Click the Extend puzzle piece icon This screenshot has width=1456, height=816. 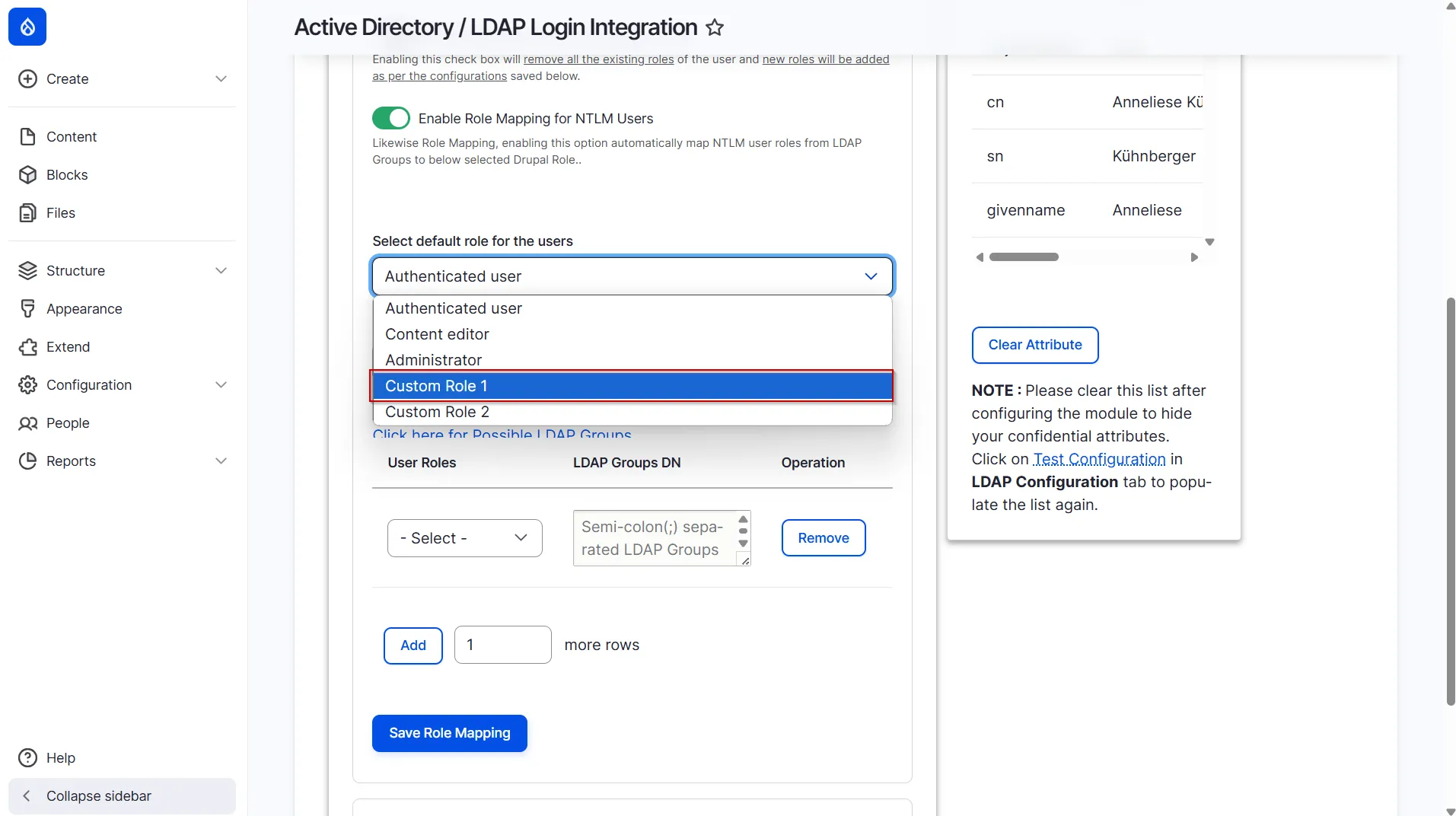pyautogui.click(x=27, y=347)
